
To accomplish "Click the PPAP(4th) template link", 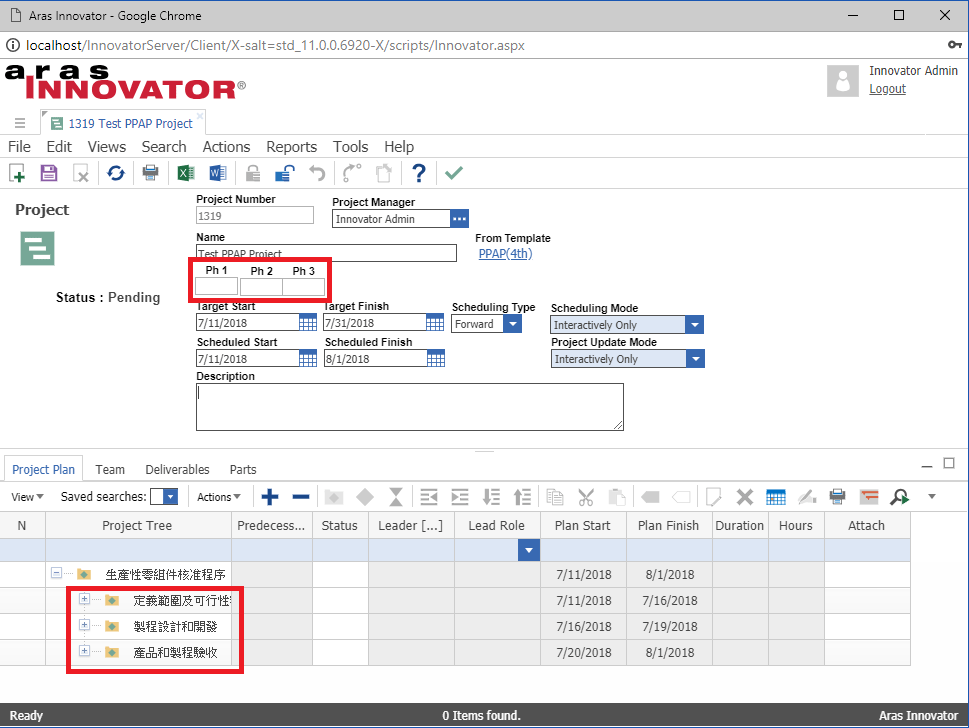I will pyautogui.click(x=505, y=254).
